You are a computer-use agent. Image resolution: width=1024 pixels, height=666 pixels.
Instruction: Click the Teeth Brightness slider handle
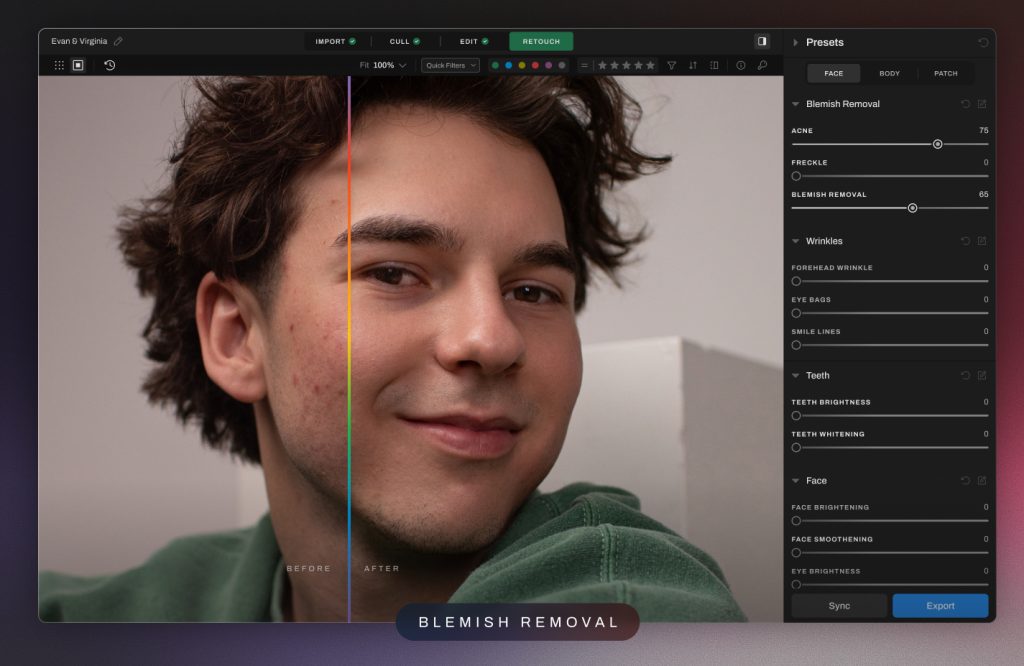pyautogui.click(x=796, y=416)
